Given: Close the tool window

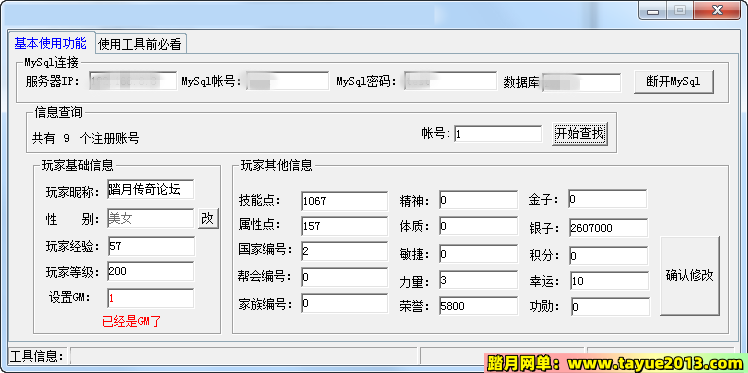Looking at the screenshot, I should 717,10.
